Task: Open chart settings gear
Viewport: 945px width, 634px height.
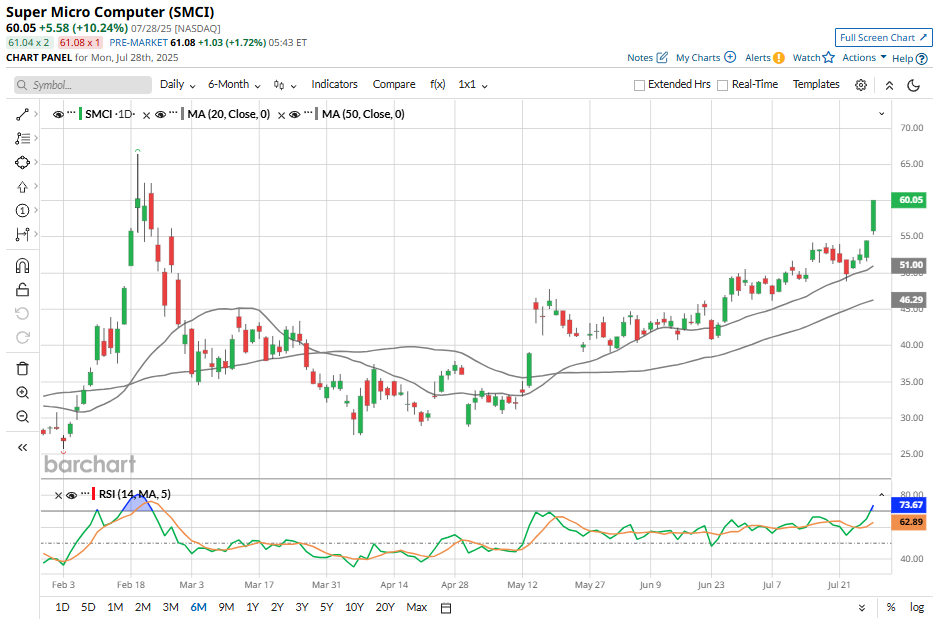Action: (861, 85)
